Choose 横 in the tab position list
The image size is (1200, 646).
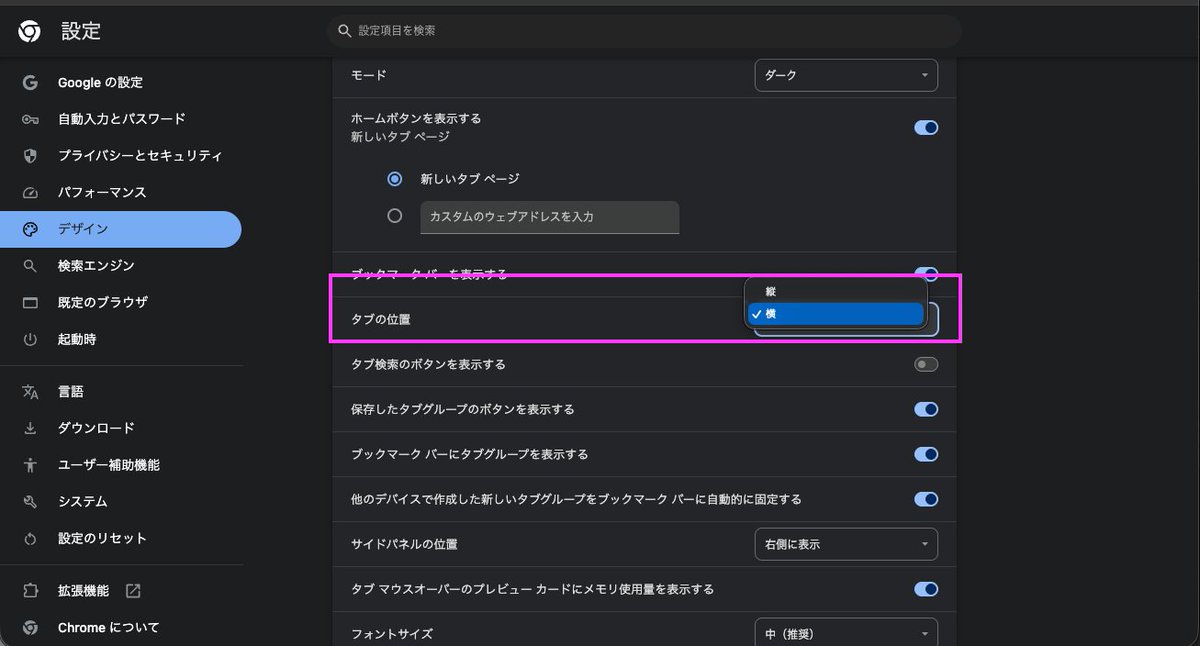click(835, 314)
